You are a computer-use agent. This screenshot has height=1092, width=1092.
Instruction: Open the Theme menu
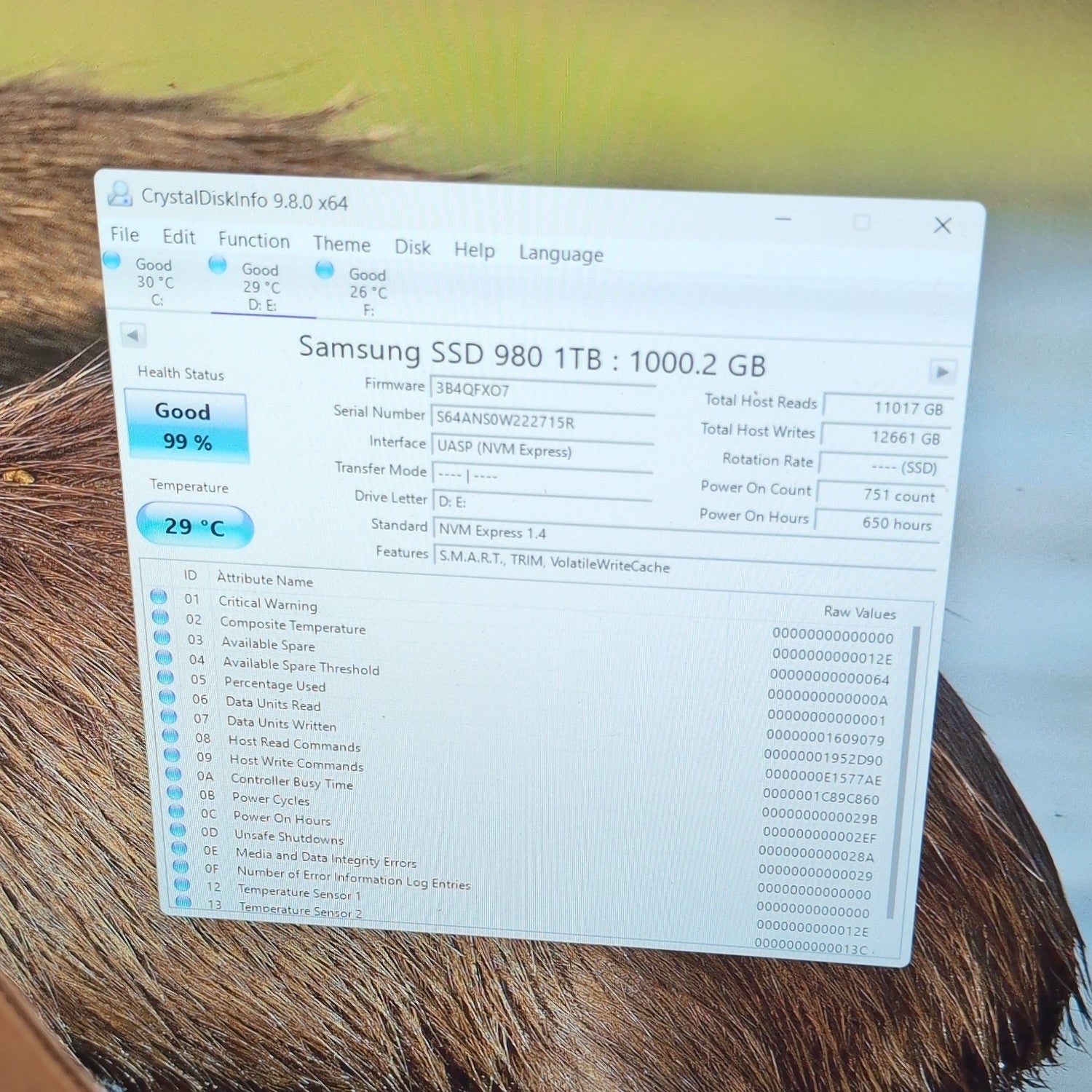pyautogui.click(x=341, y=244)
